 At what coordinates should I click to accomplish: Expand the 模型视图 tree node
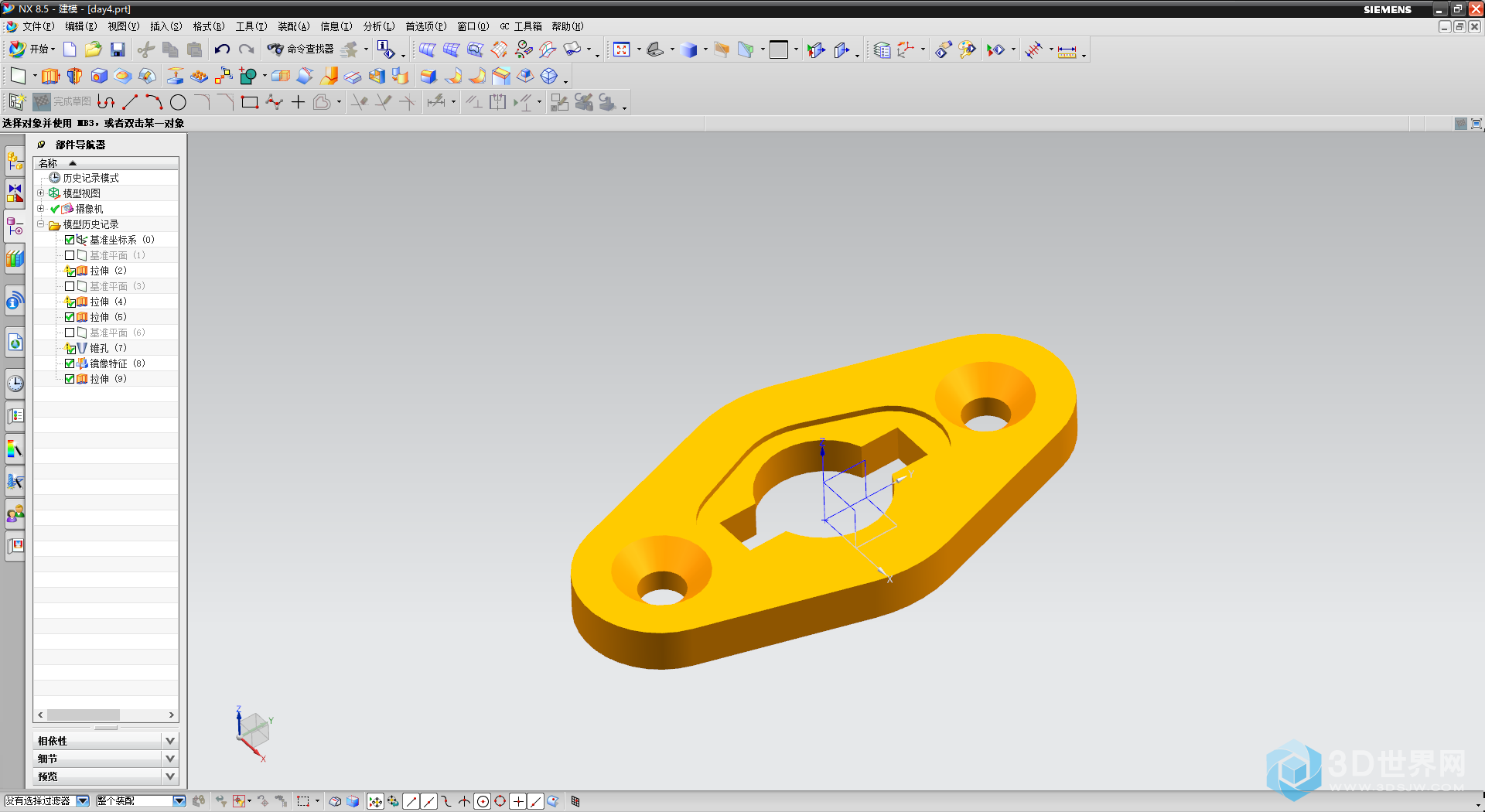(x=41, y=193)
